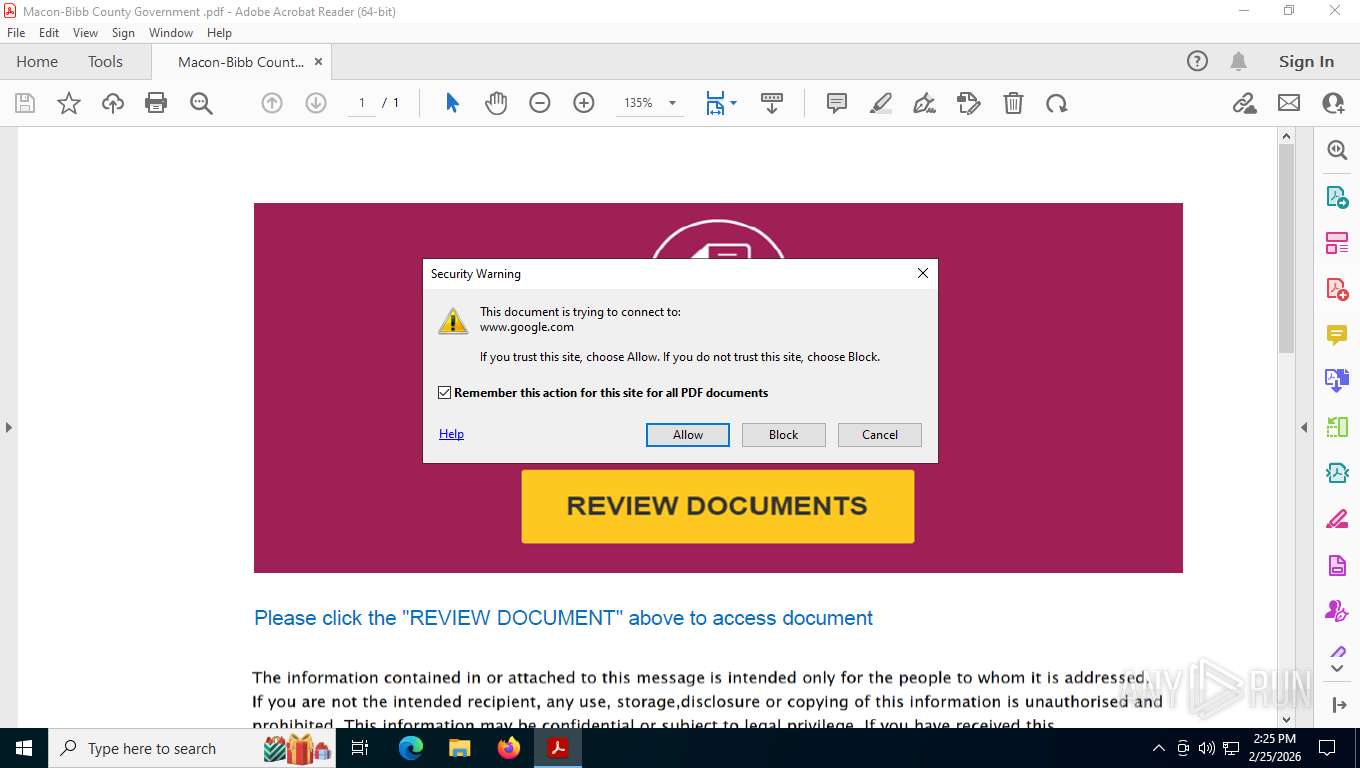Bookmark file with the star icon
Screen dimensions: 1360x768
point(69,103)
